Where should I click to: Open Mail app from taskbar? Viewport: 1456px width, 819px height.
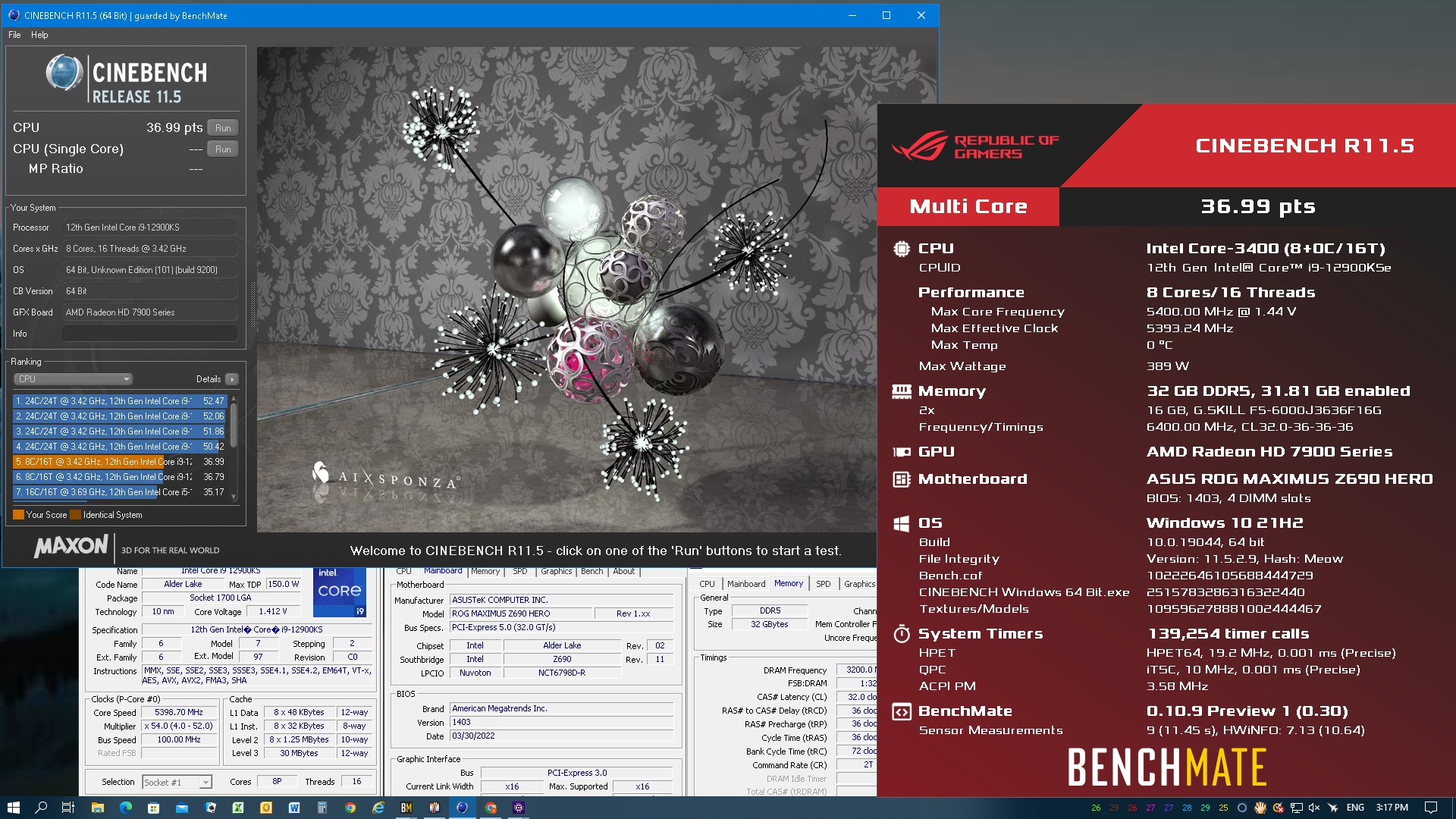(x=181, y=808)
